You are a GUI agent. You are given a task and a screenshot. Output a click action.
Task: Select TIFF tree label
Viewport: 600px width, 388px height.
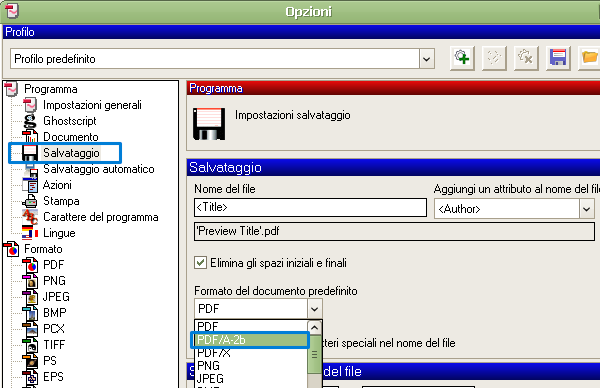tap(54, 345)
